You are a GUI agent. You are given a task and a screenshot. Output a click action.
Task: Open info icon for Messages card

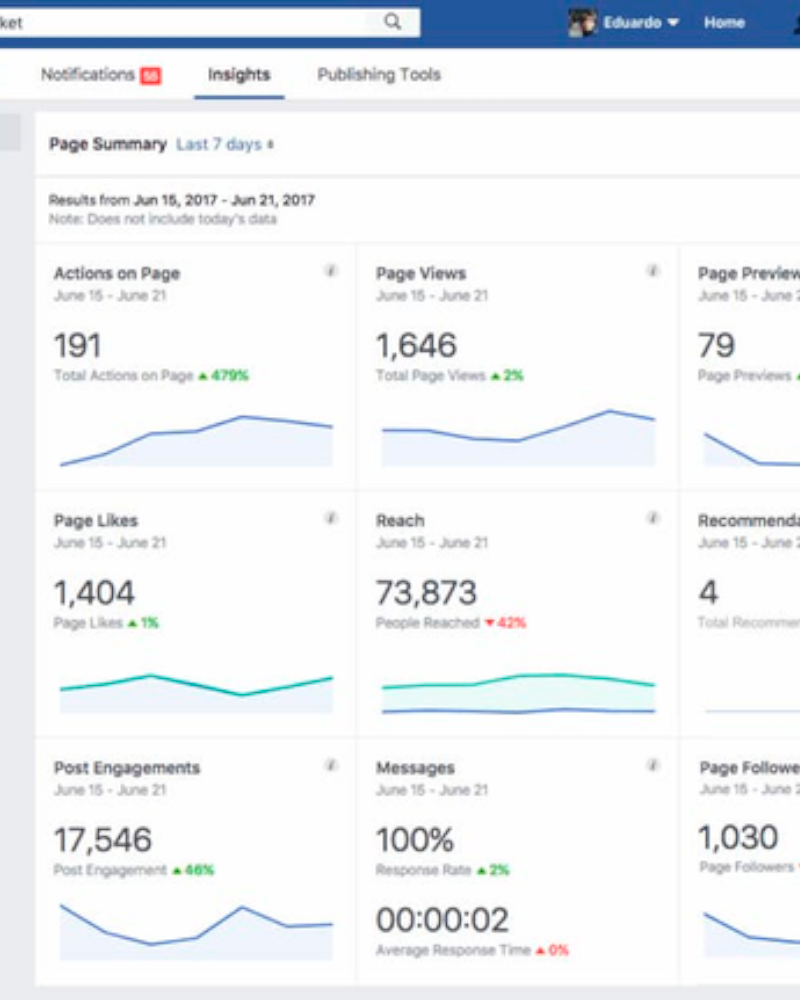pos(653,765)
